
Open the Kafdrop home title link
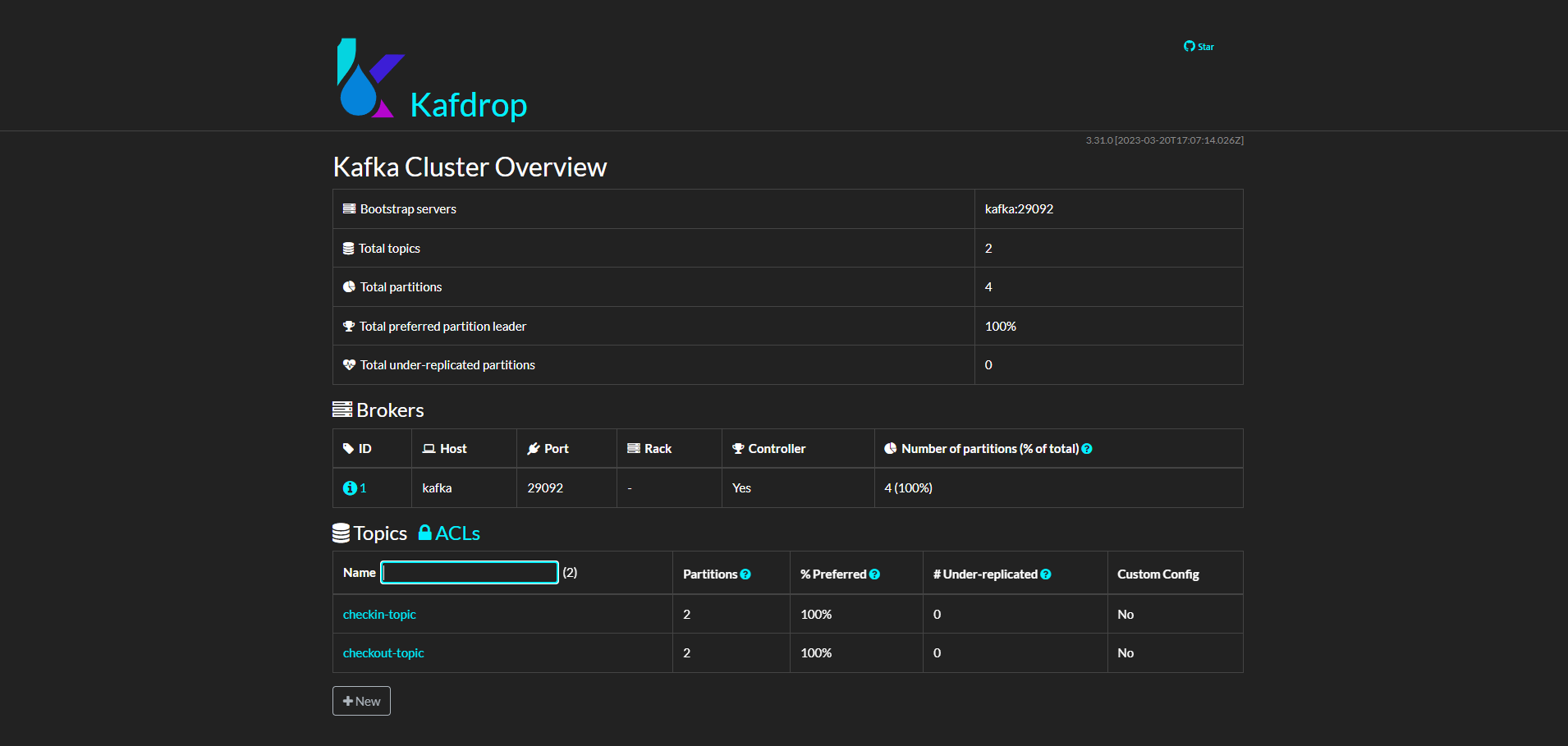coord(469,105)
